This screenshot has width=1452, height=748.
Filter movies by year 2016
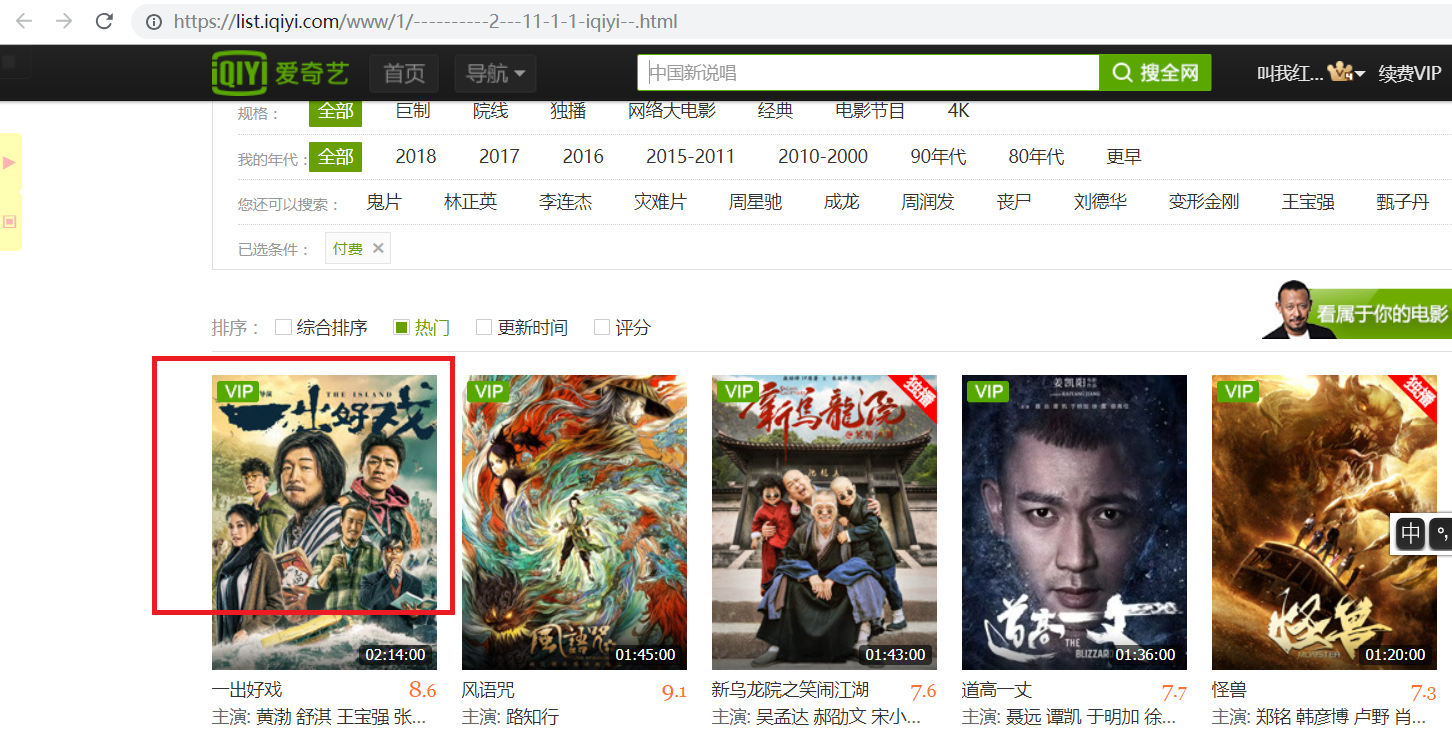583,157
